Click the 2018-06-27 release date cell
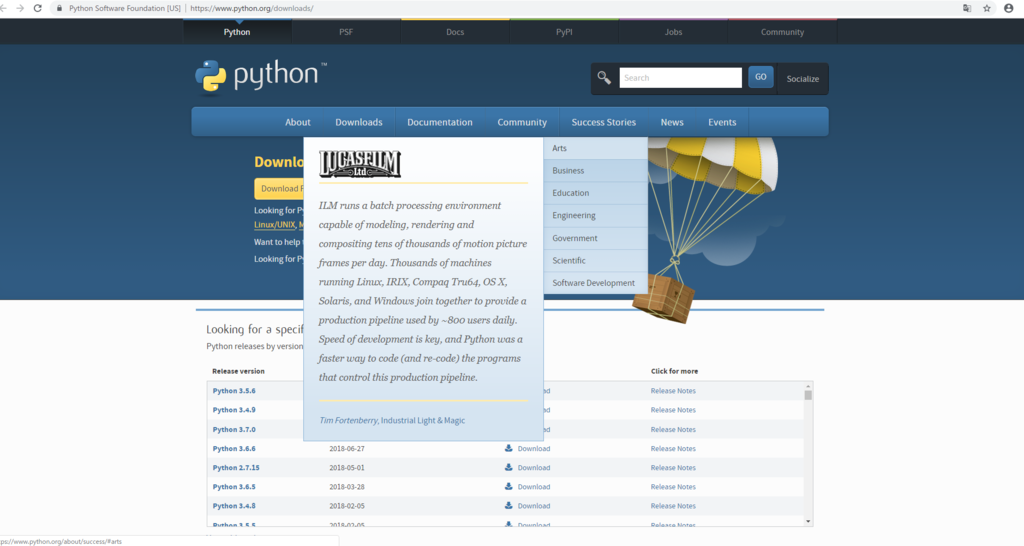Screen dimensions: 1024x546 [x=347, y=449]
